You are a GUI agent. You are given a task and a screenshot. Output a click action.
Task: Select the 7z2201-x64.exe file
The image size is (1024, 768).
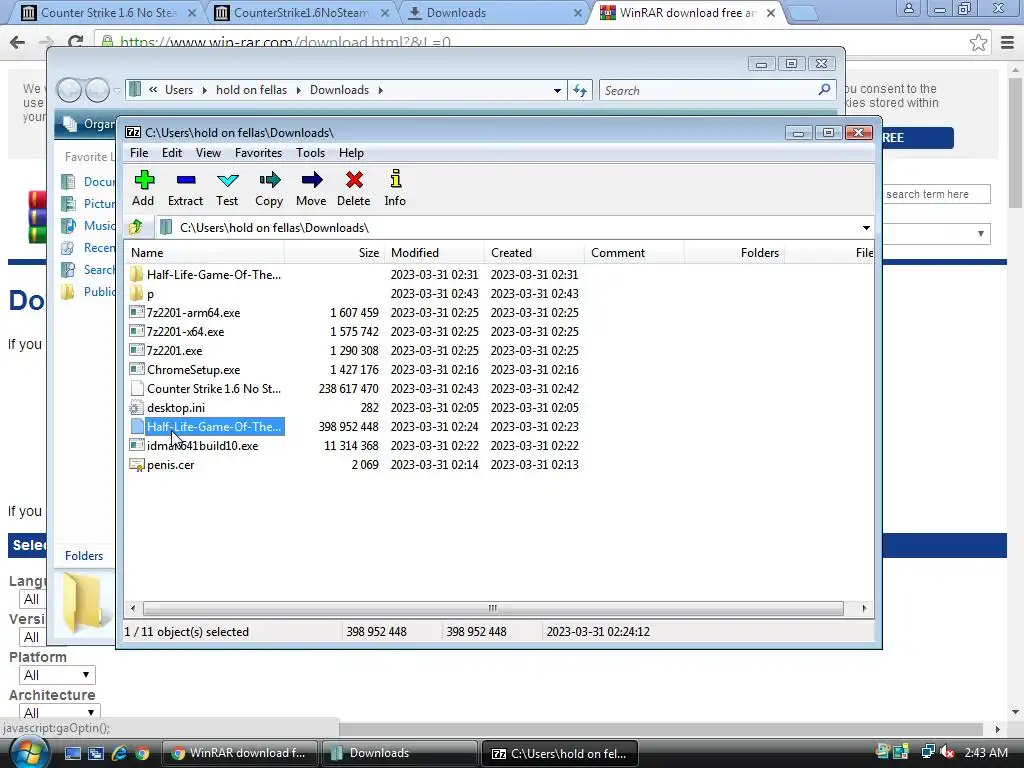185,331
